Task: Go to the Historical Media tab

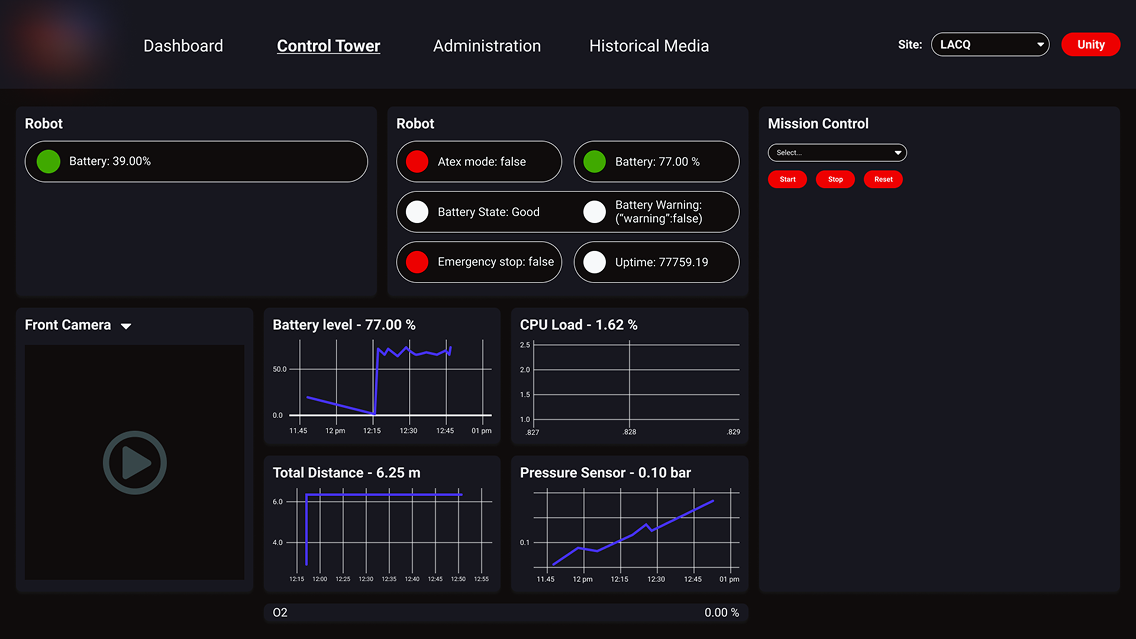Action: pos(649,46)
